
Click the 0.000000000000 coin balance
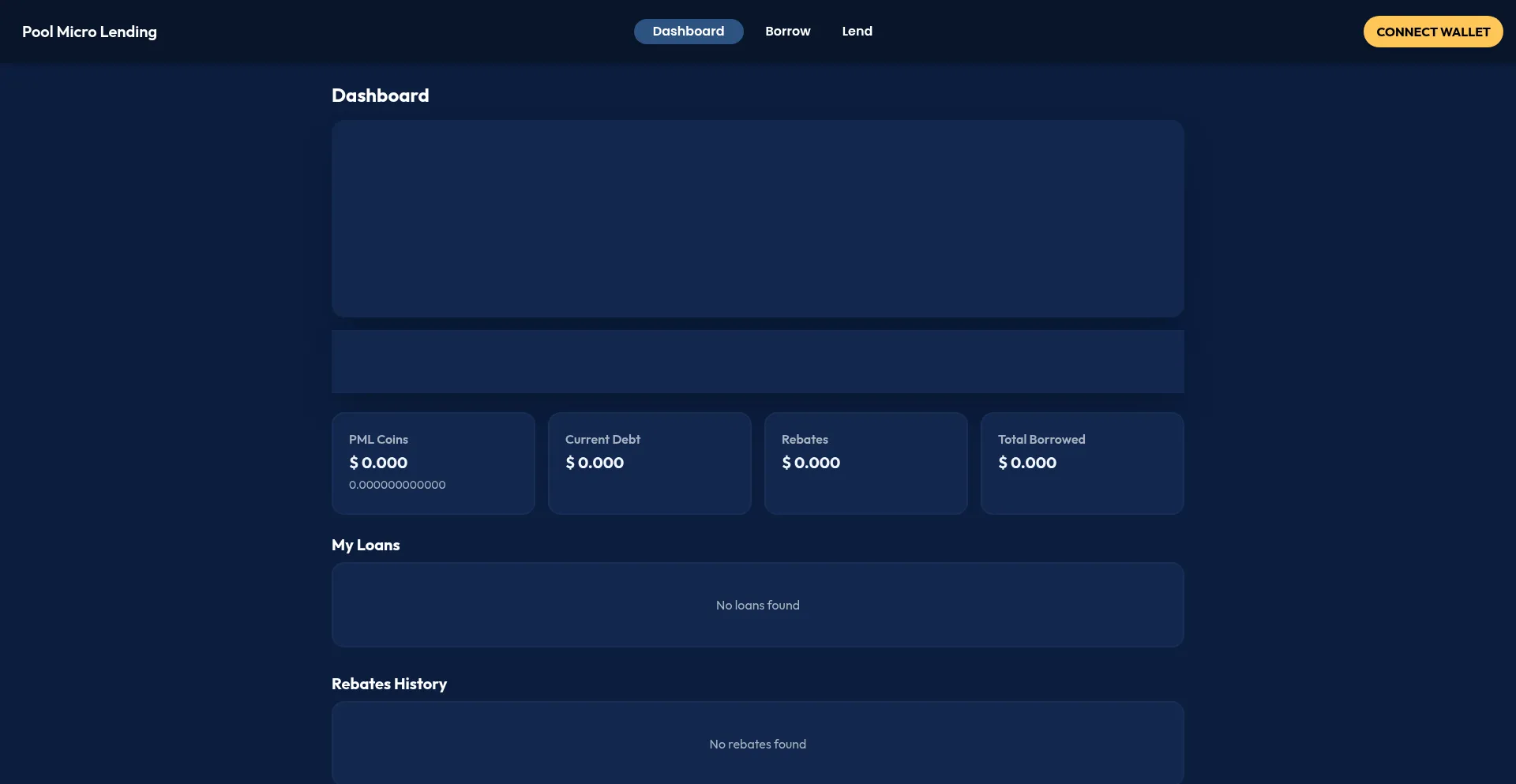coord(397,485)
